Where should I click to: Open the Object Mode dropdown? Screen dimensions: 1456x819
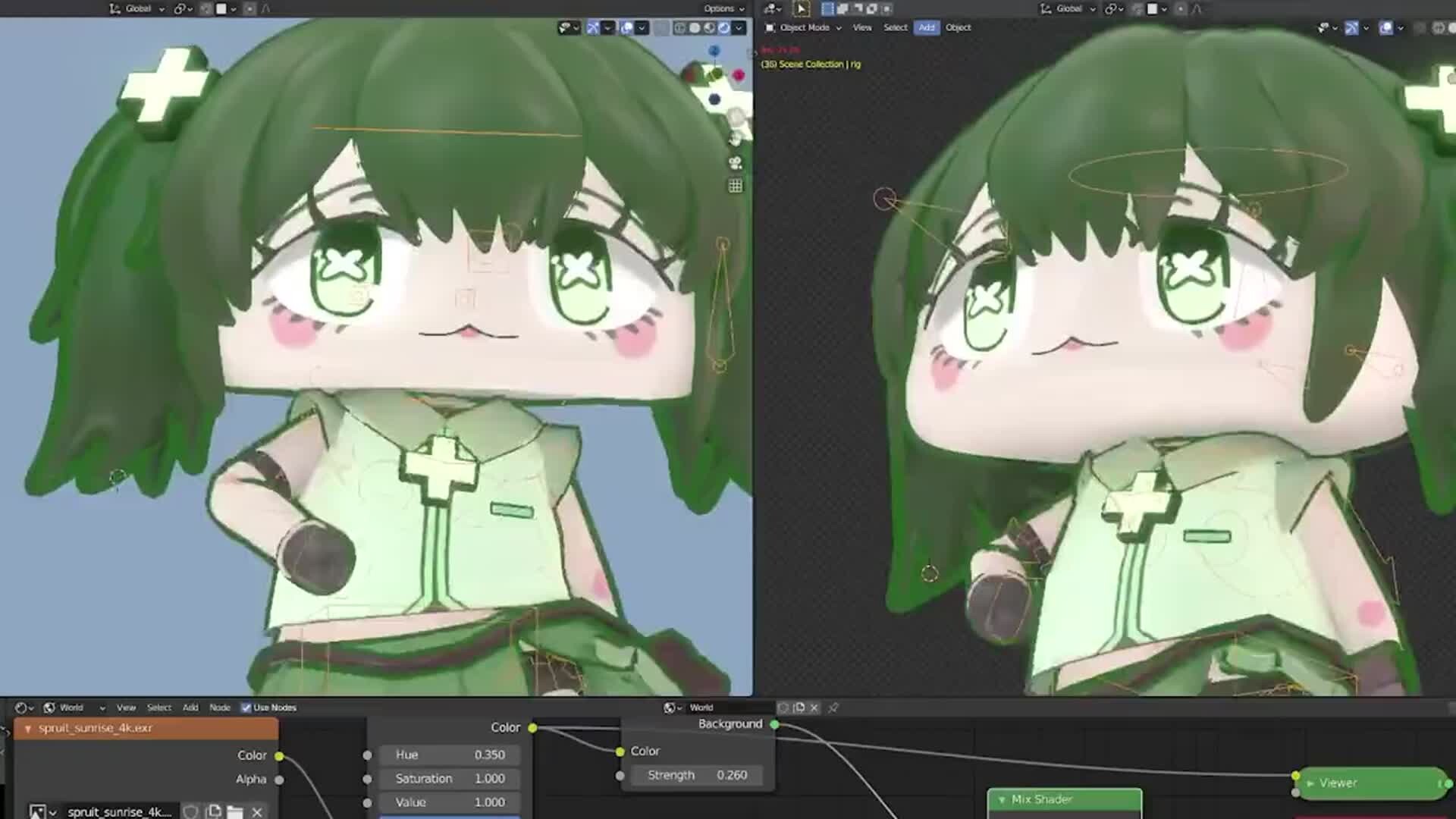pyautogui.click(x=804, y=27)
